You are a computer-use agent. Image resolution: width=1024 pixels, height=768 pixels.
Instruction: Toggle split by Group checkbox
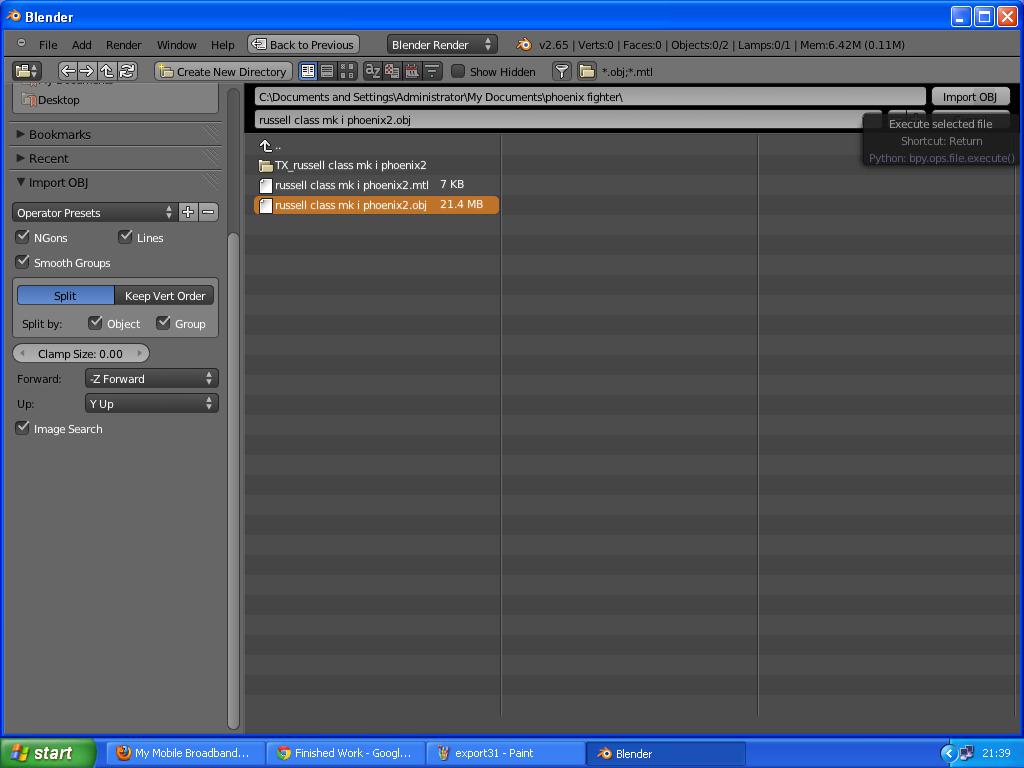click(x=163, y=323)
